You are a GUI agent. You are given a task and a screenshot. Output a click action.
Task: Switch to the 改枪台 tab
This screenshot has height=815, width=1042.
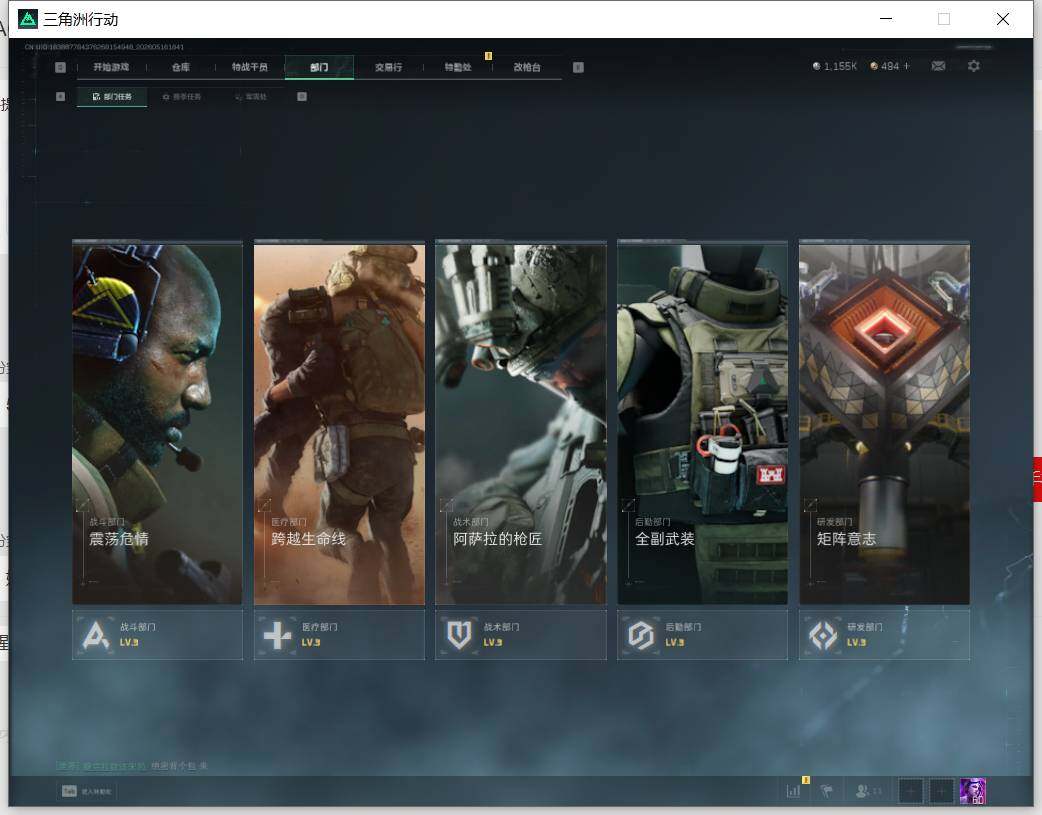tap(527, 67)
